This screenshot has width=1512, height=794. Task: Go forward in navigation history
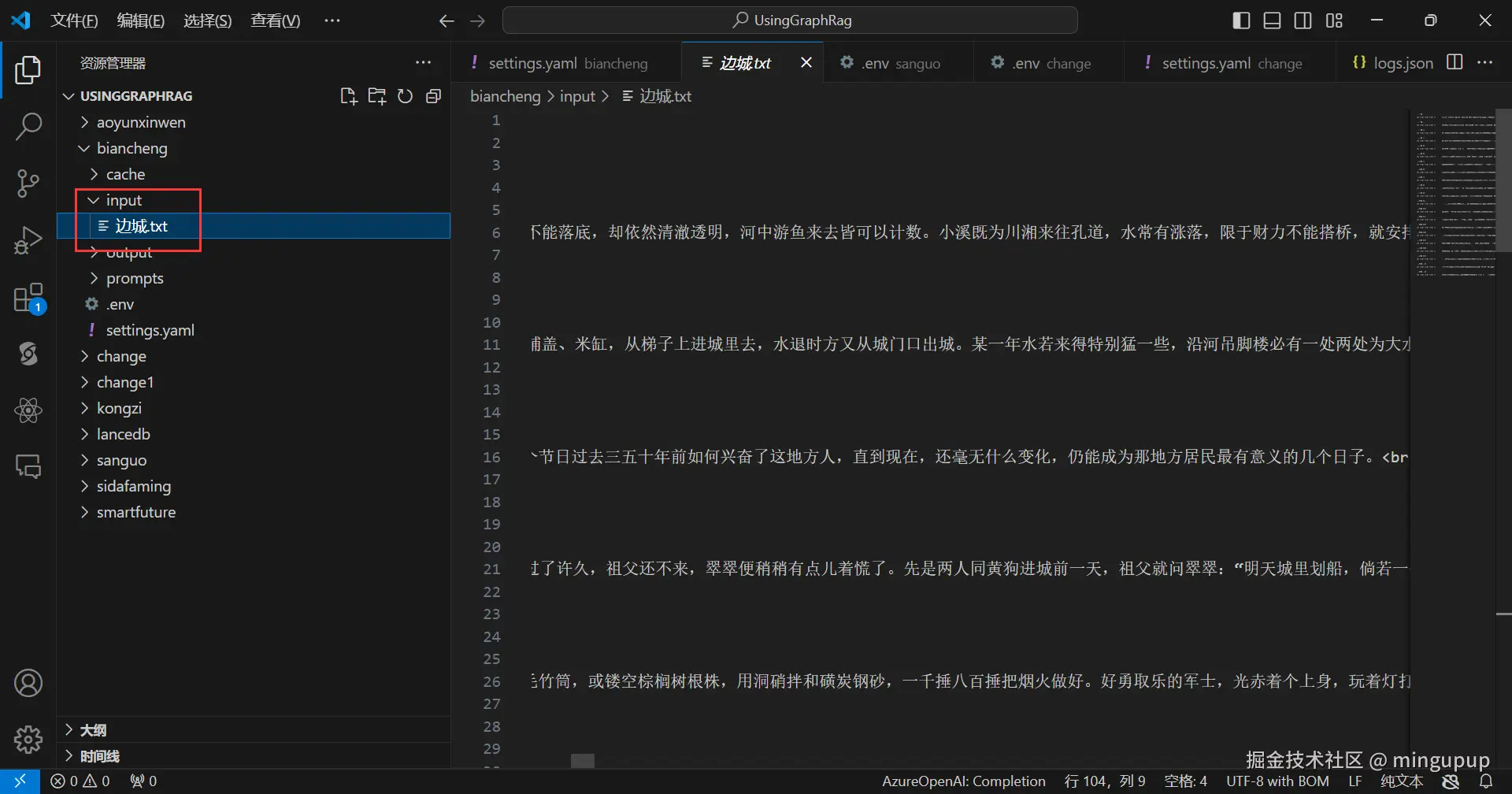pyautogui.click(x=477, y=21)
